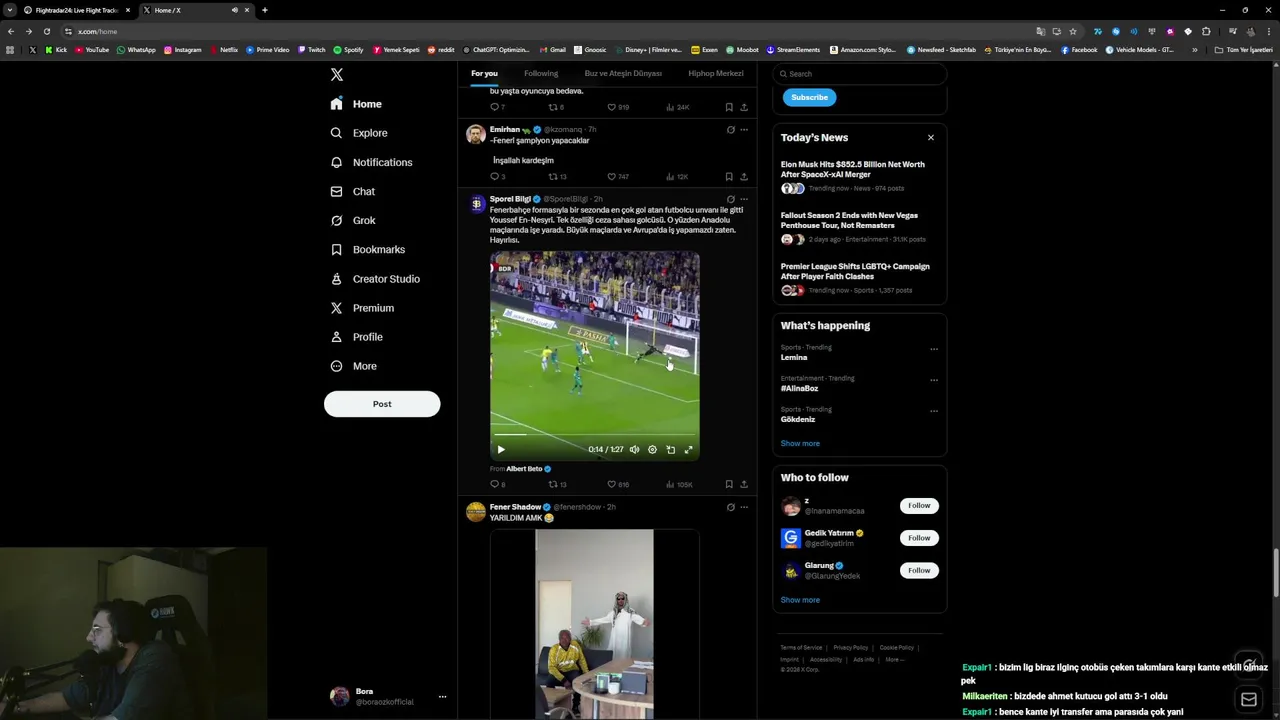
Task: Open video settings gear icon
Action: 652,450
